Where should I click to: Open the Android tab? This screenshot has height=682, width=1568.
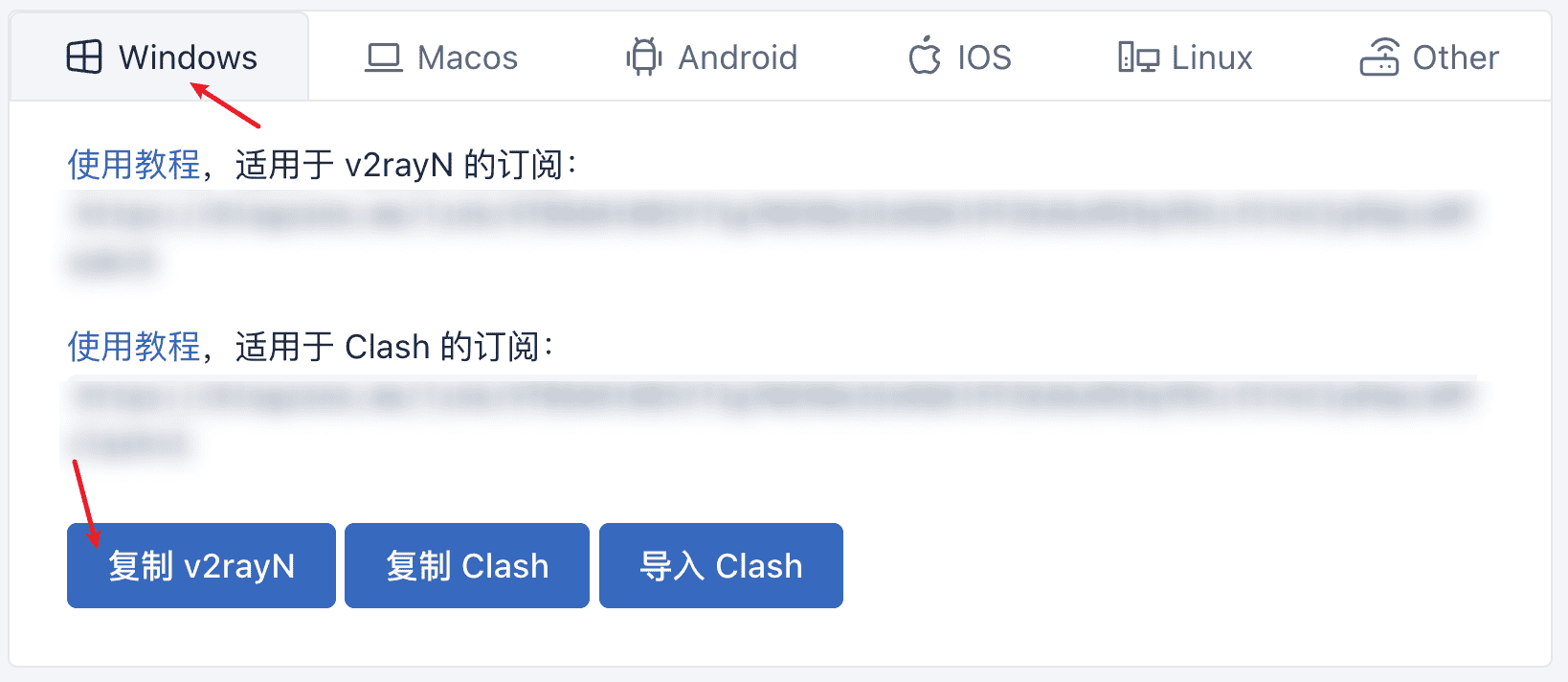(x=711, y=57)
